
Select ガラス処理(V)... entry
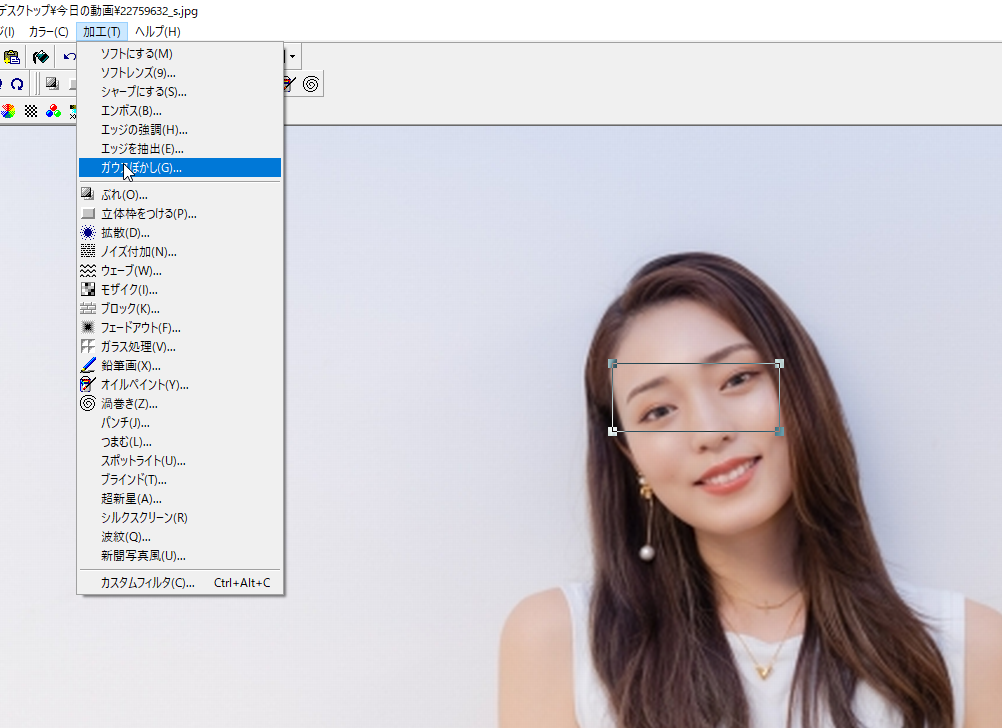[x=180, y=347]
